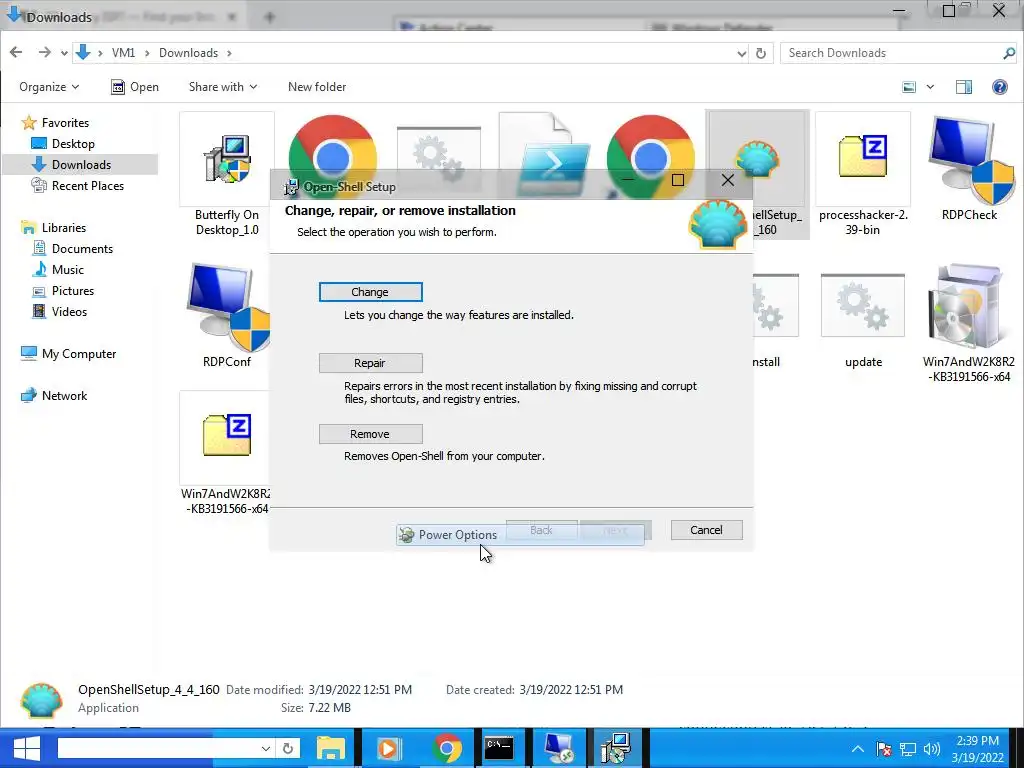Go back in Explorer navigation
The image size is (1024, 768).
(x=16, y=52)
